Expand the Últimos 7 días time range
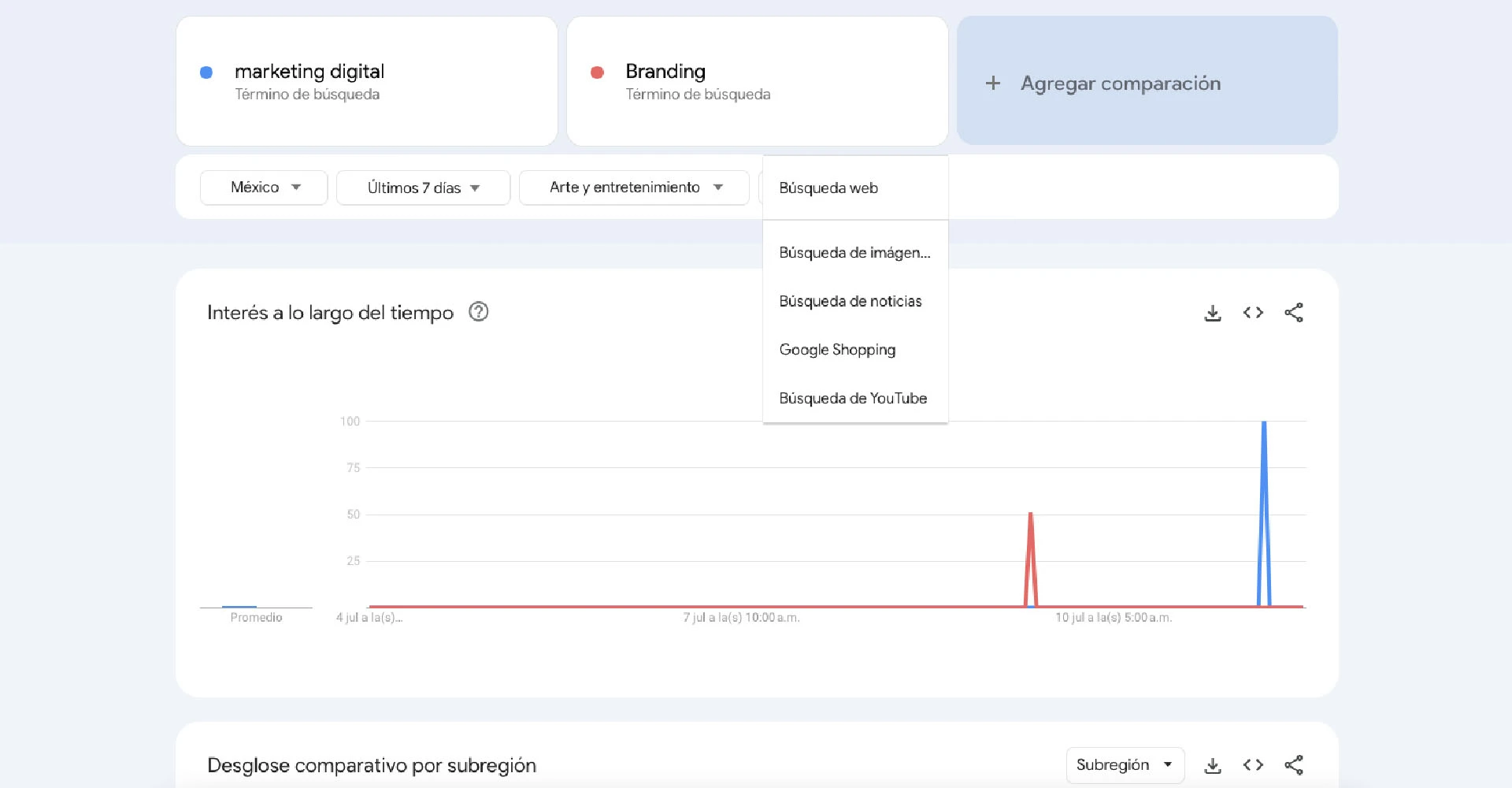The height and width of the screenshot is (788, 1512). pos(423,188)
